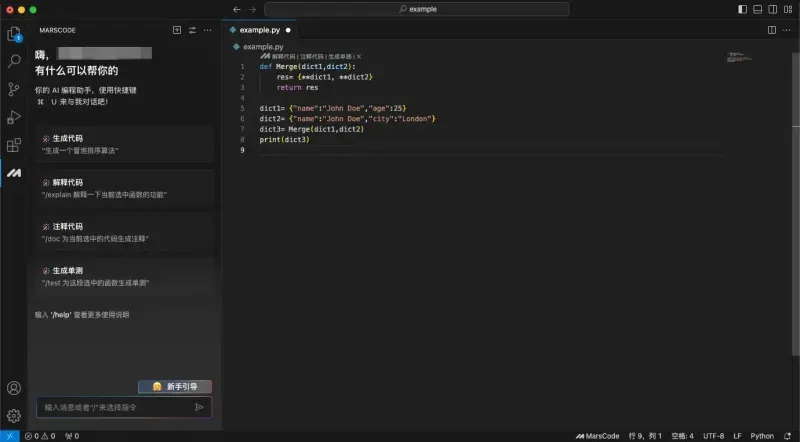Open Accounts menu icon
The image size is (800, 442).
coord(14,388)
